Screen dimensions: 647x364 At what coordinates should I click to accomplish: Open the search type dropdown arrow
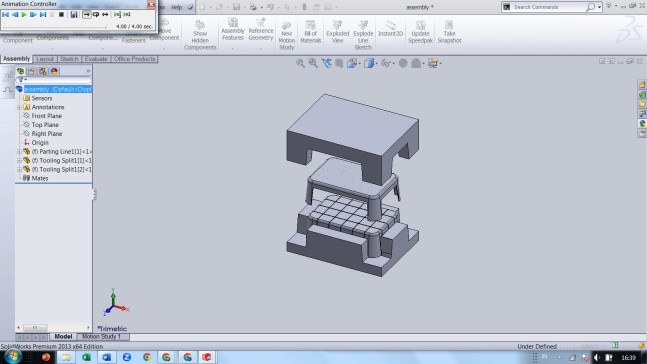(600, 7)
